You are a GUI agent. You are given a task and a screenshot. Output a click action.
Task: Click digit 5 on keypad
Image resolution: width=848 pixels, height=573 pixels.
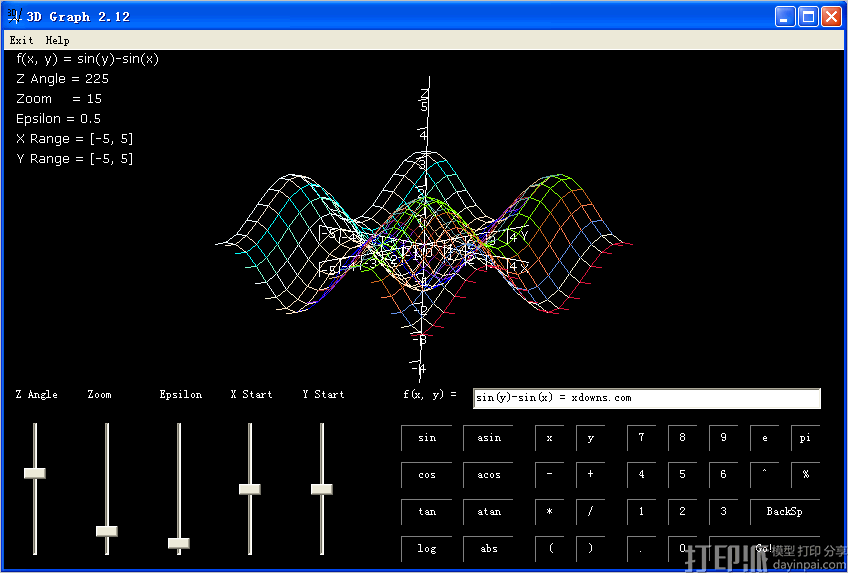(x=683, y=475)
